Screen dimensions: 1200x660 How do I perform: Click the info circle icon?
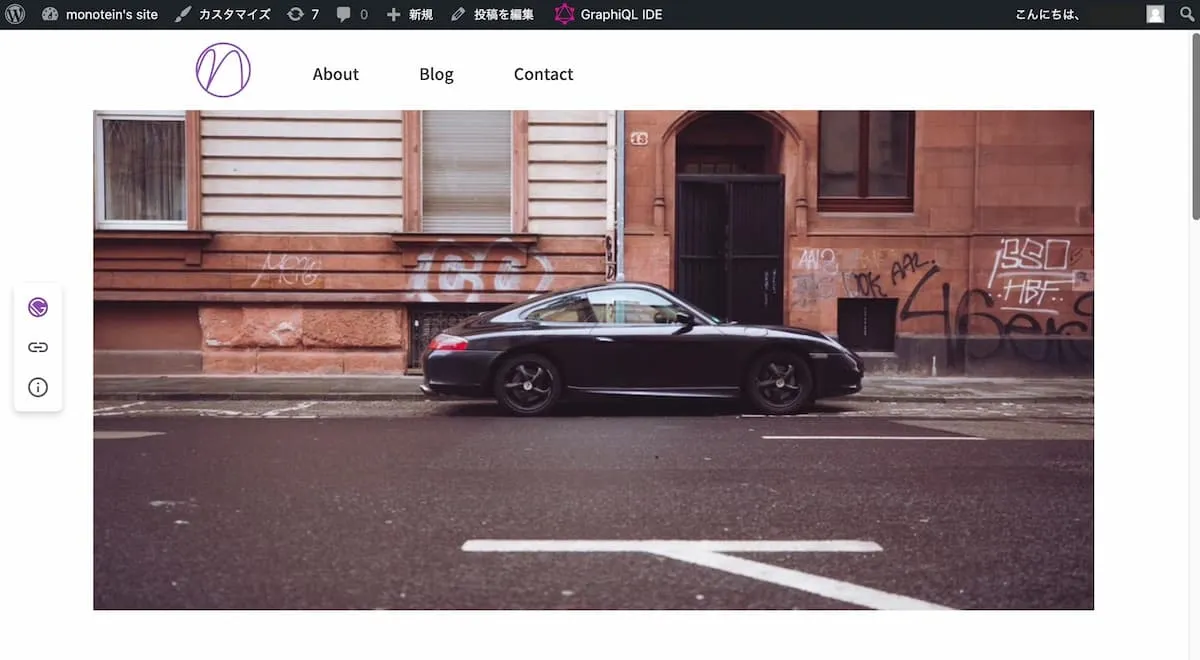[38, 387]
